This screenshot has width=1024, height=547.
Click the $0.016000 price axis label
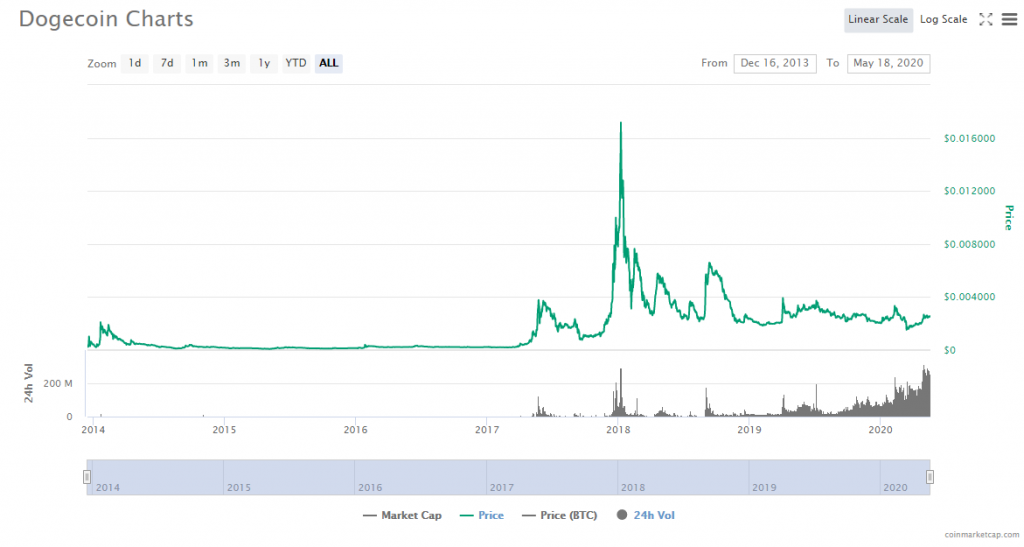pos(969,138)
